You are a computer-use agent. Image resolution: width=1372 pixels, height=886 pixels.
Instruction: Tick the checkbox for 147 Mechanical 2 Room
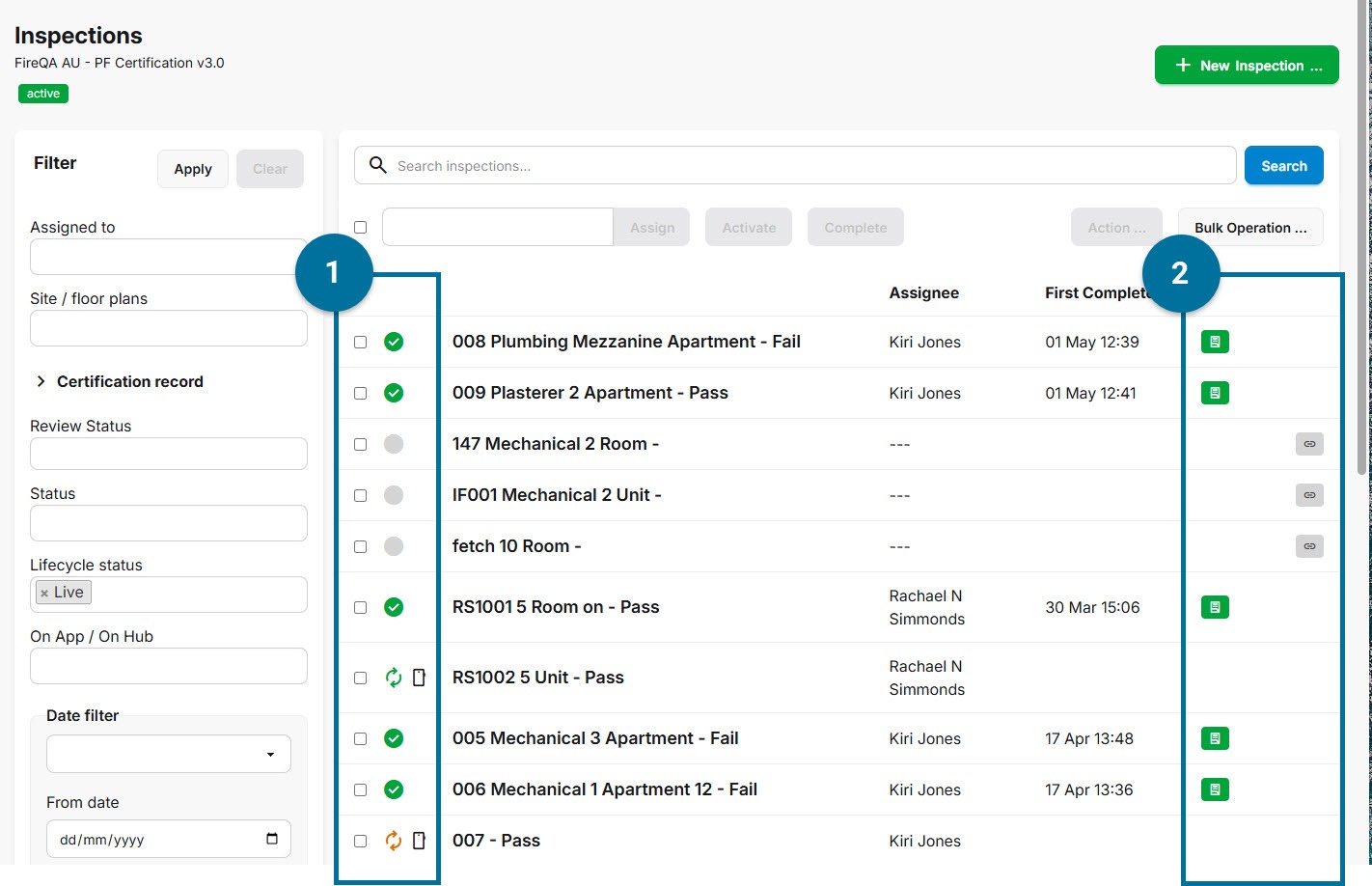pyautogui.click(x=360, y=444)
